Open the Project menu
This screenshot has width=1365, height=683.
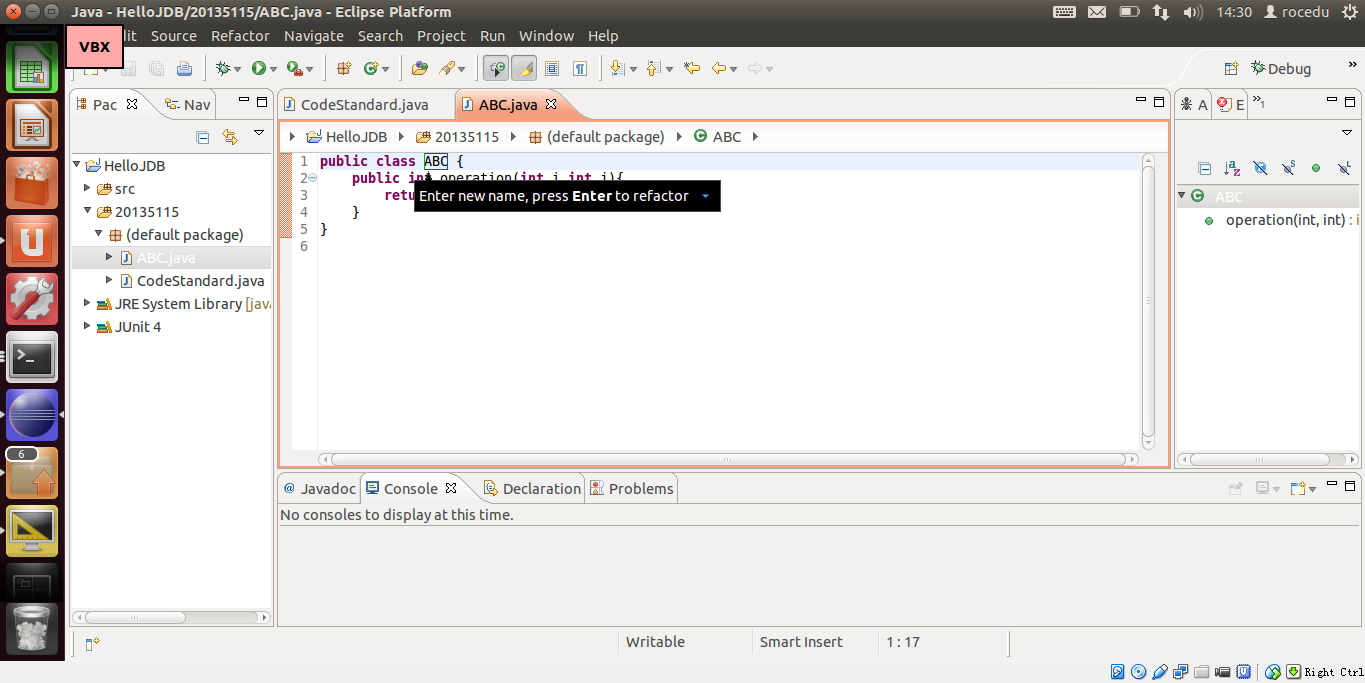click(x=441, y=36)
